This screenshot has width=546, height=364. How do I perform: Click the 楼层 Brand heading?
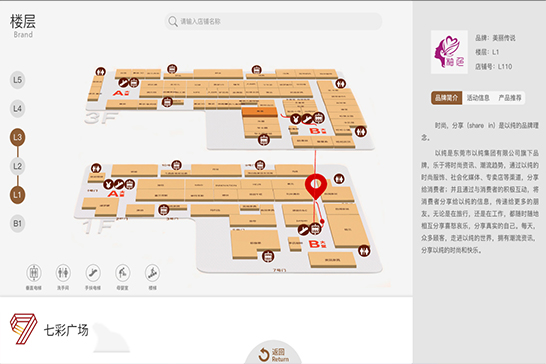23,26
